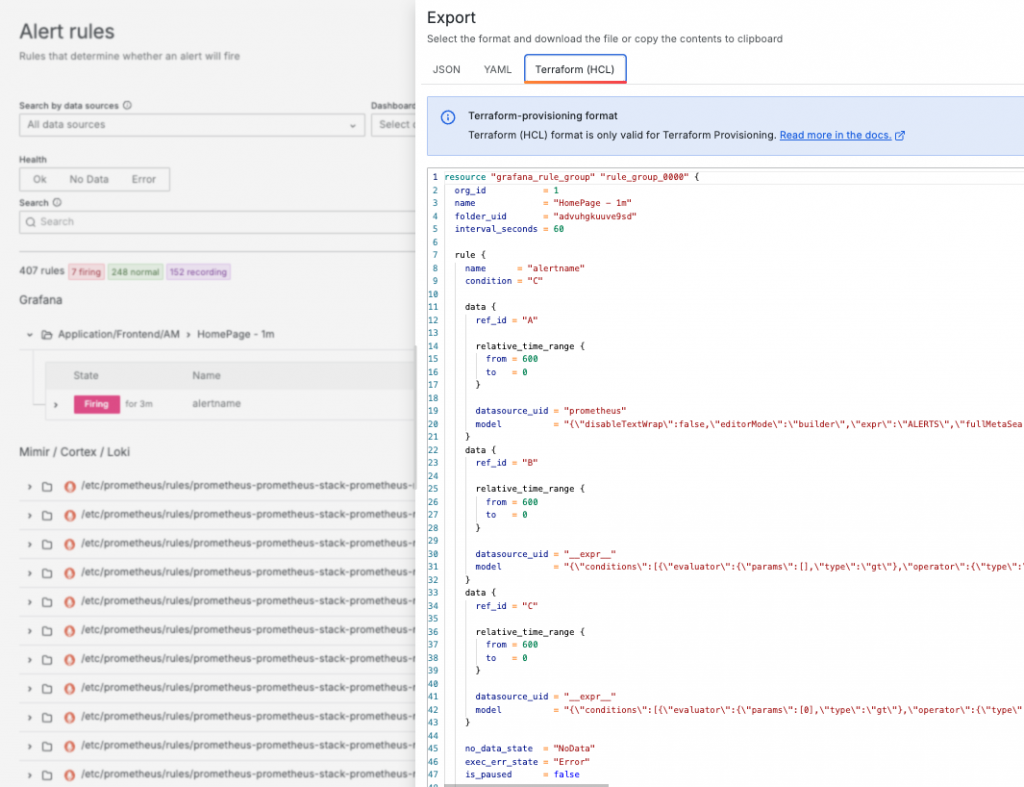Image resolution: width=1024 pixels, height=787 pixels.
Task: Click datasource_uid "prometheus" code line
Action: (x=551, y=411)
